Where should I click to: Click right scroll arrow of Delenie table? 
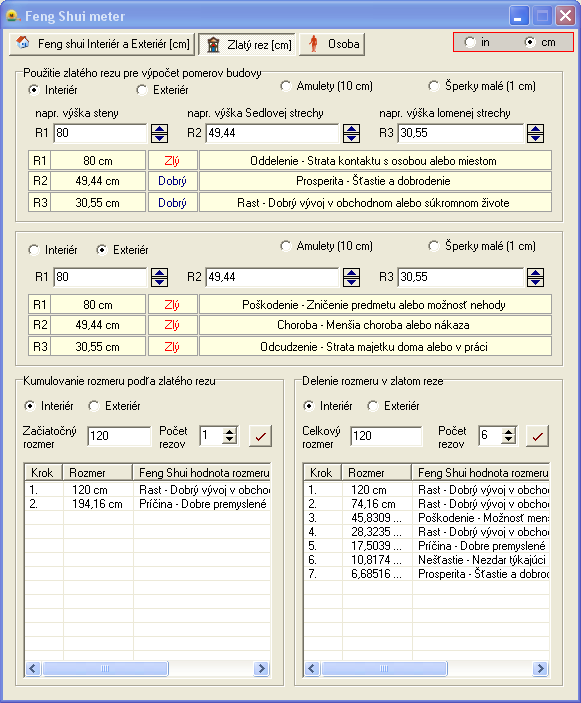tap(541, 668)
